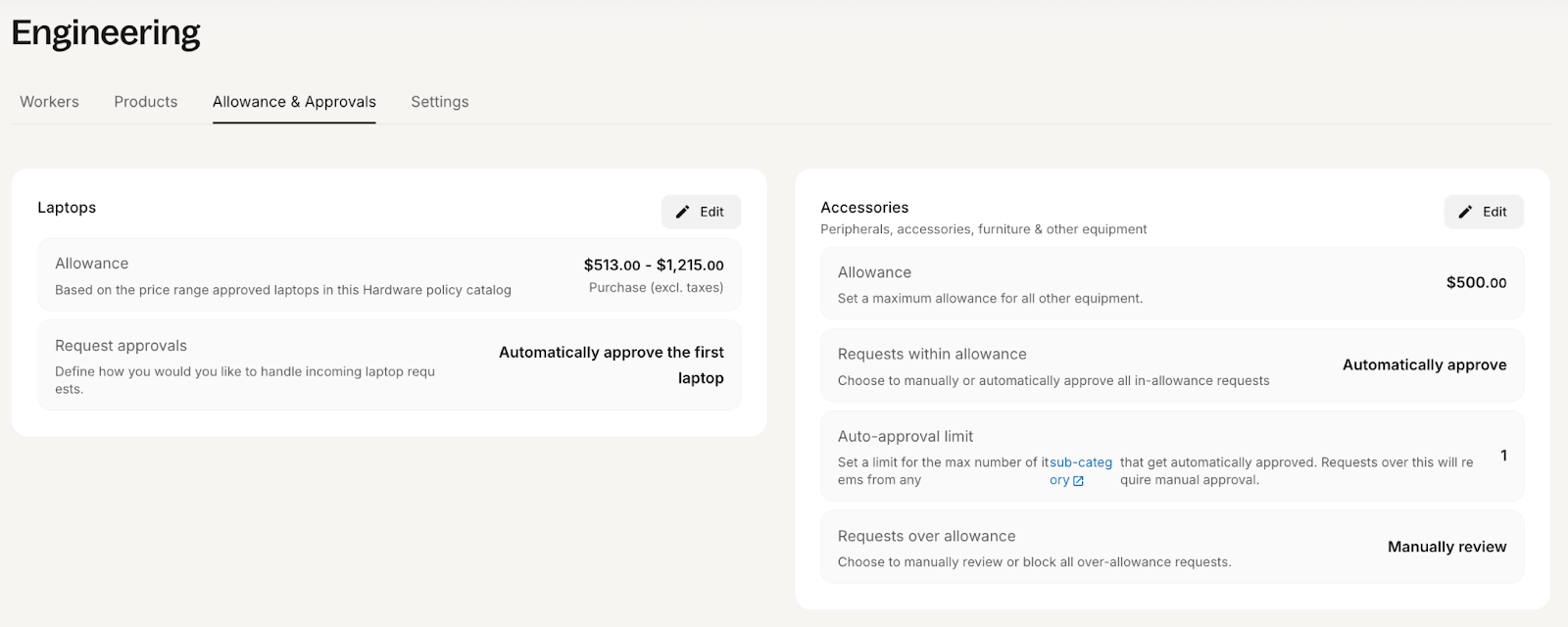Follow the sub-category link
This screenshot has width=1568, height=627.
1081,471
